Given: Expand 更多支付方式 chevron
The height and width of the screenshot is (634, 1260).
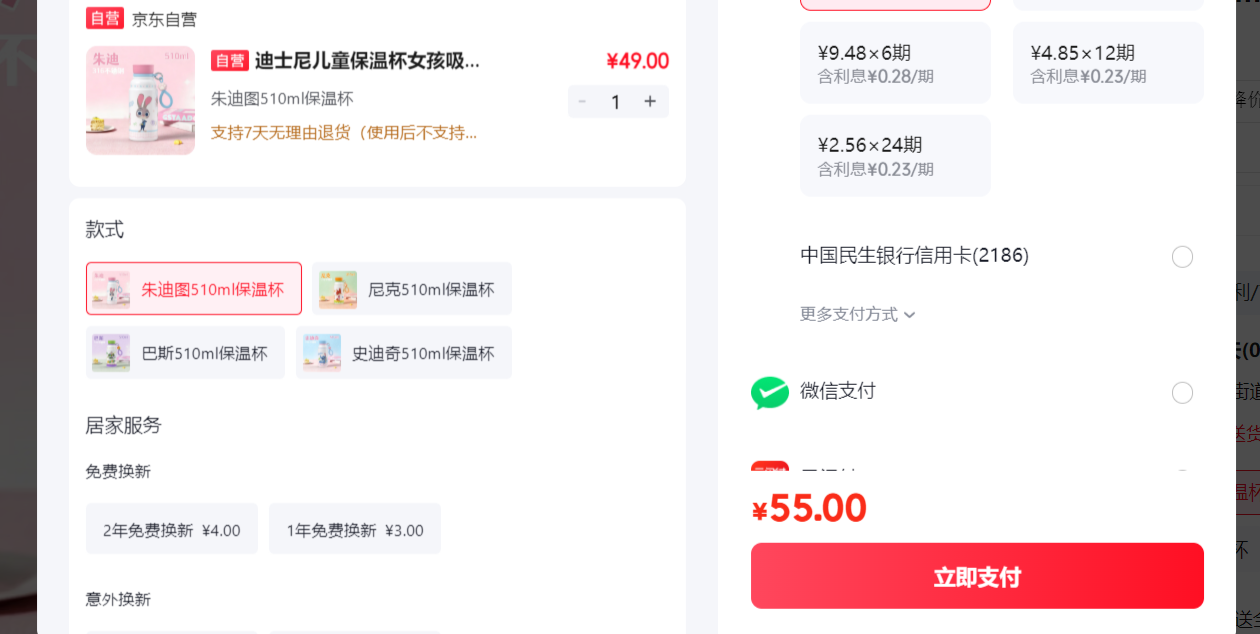Looking at the screenshot, I should 910,315.
